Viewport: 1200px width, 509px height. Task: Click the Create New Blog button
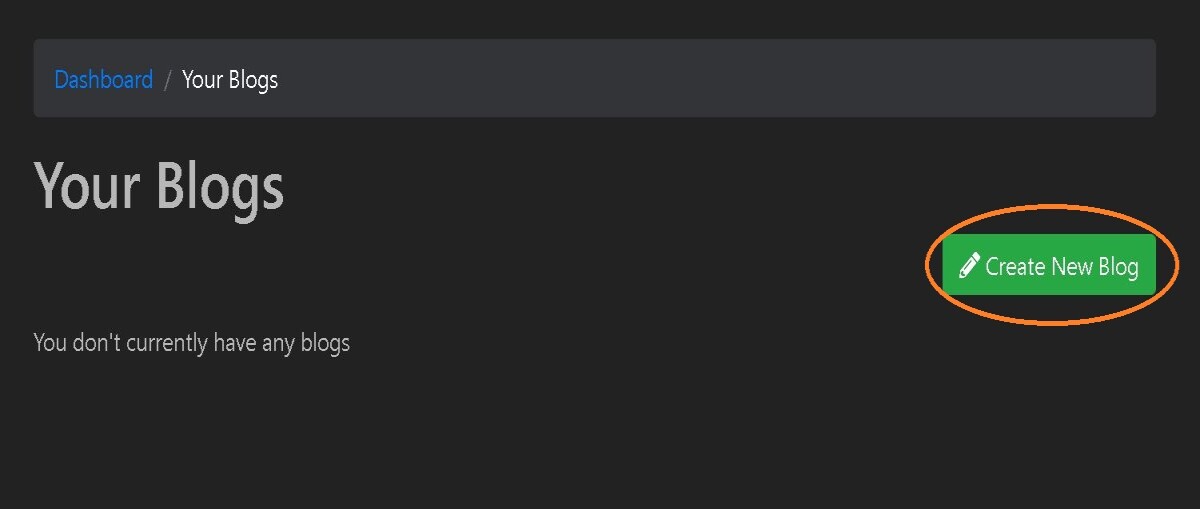coord(1049,265)
